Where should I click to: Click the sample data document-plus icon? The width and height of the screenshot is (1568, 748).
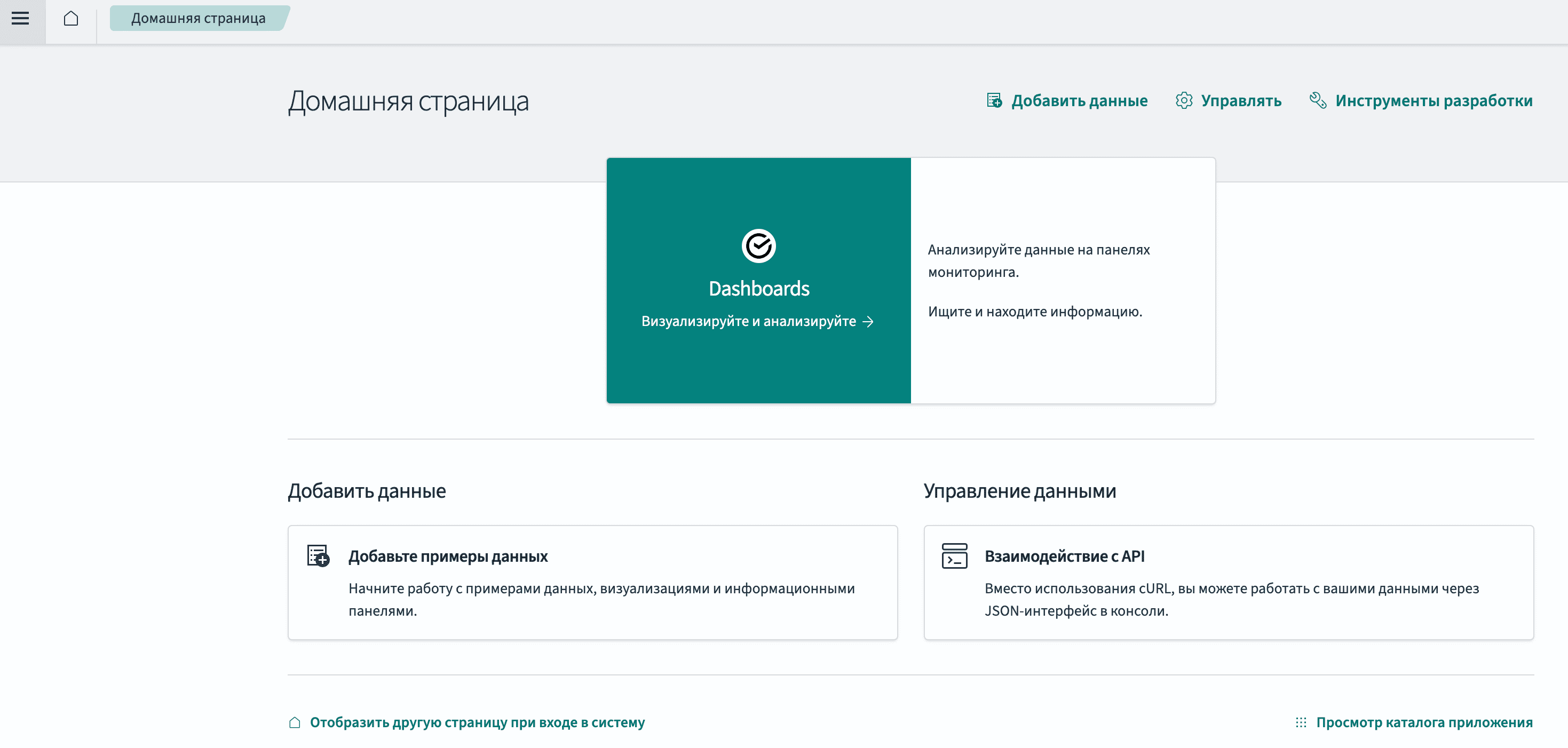tap(318, 556)
